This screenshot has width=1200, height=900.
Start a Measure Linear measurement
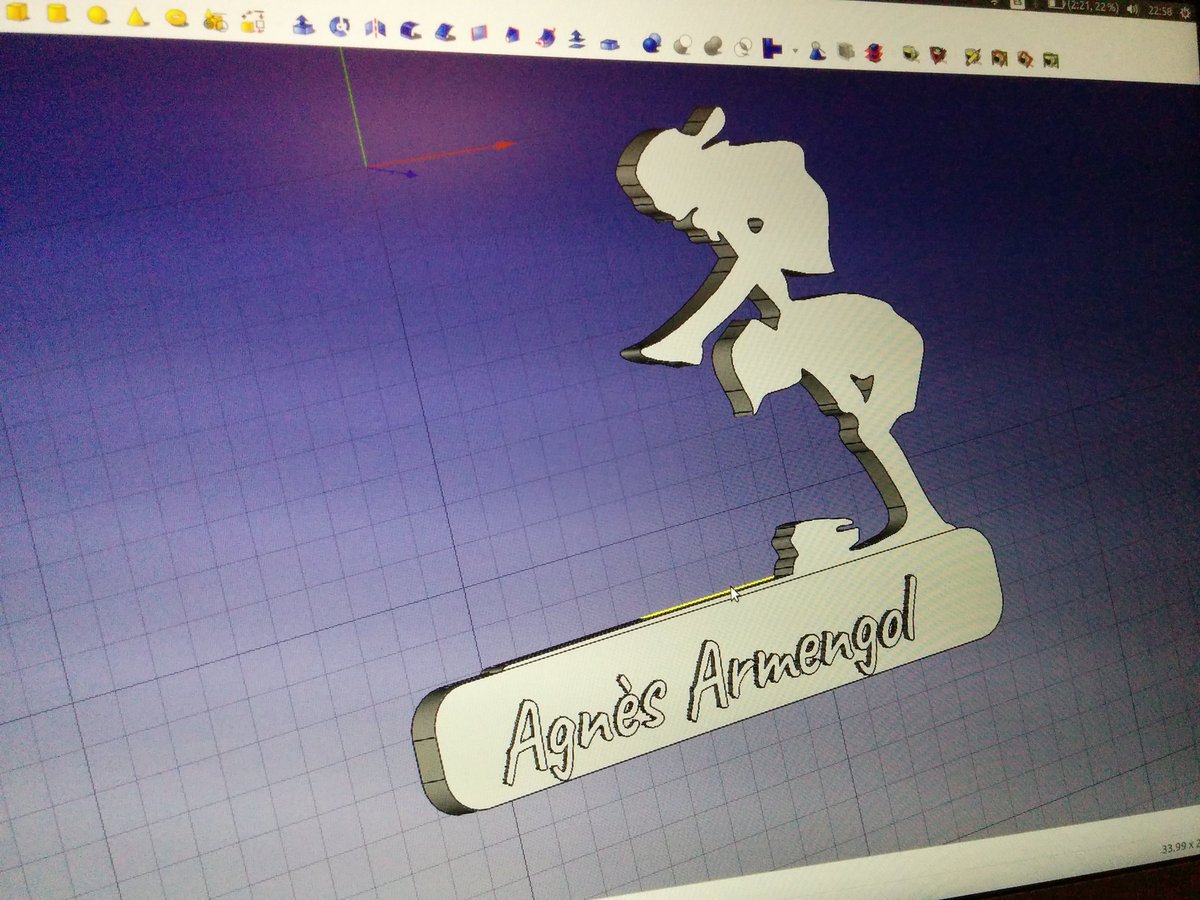pos(910,54)
